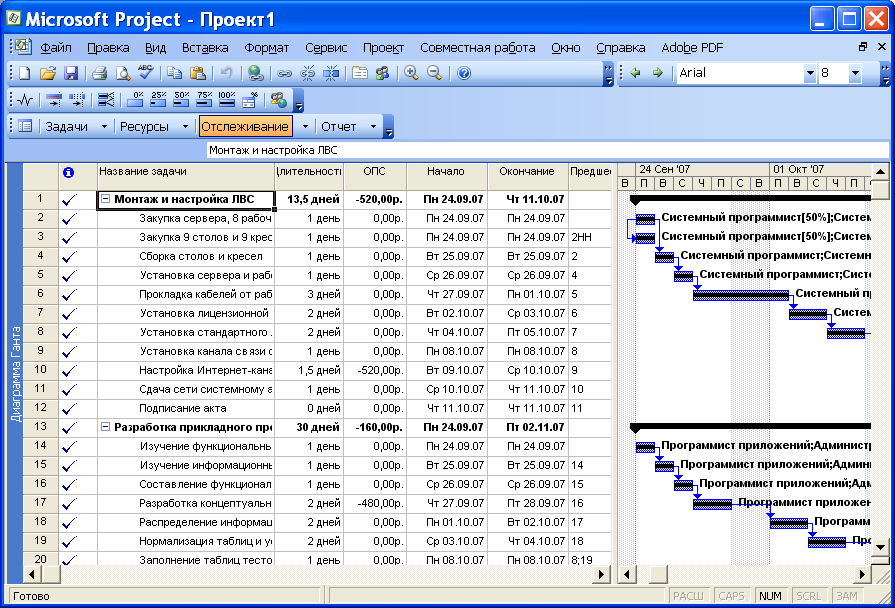Open the Правка menu
This screenshot has height=608, width=895.
click(108, 48)
